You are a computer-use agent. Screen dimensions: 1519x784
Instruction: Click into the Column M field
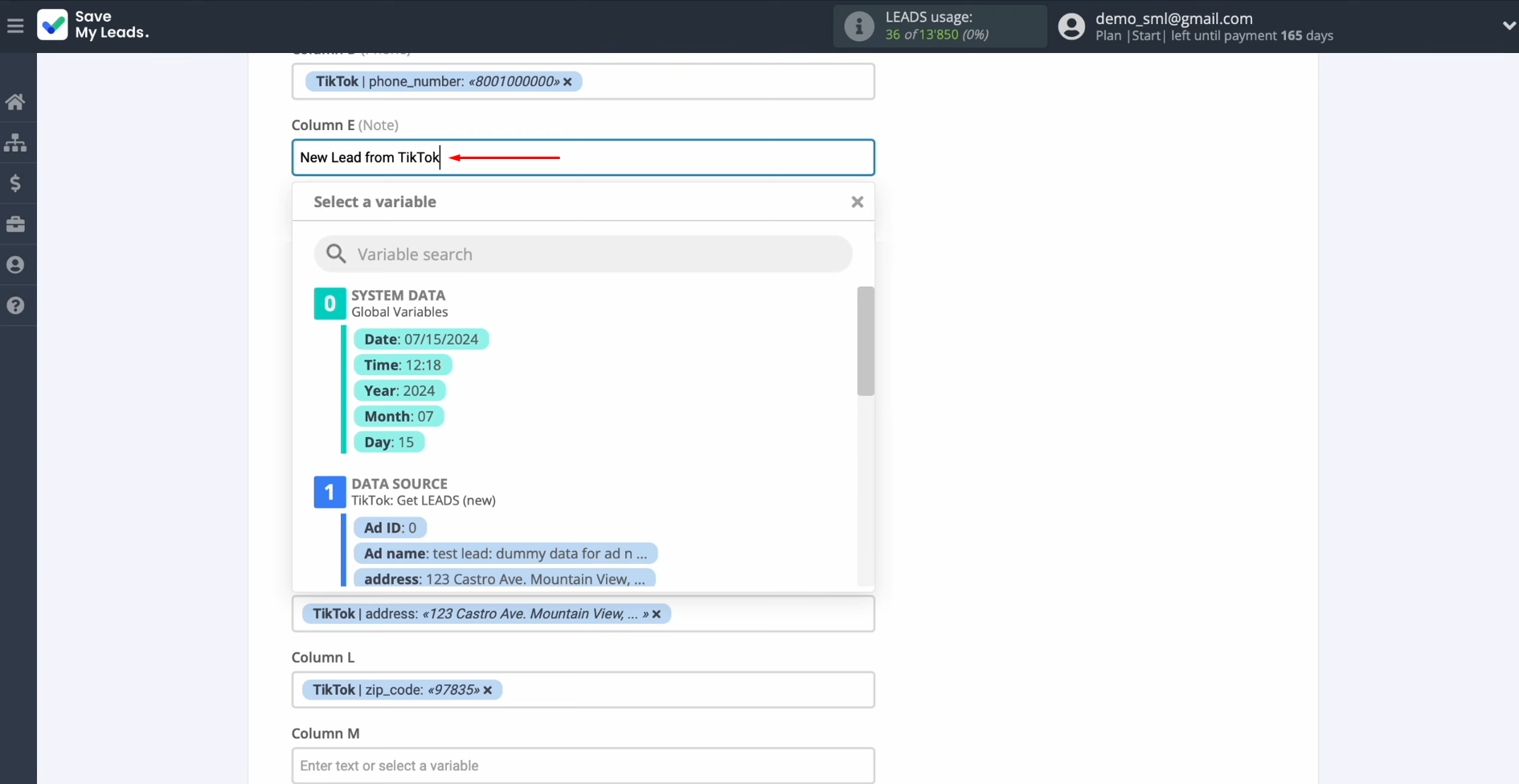(x=583, y=766)
